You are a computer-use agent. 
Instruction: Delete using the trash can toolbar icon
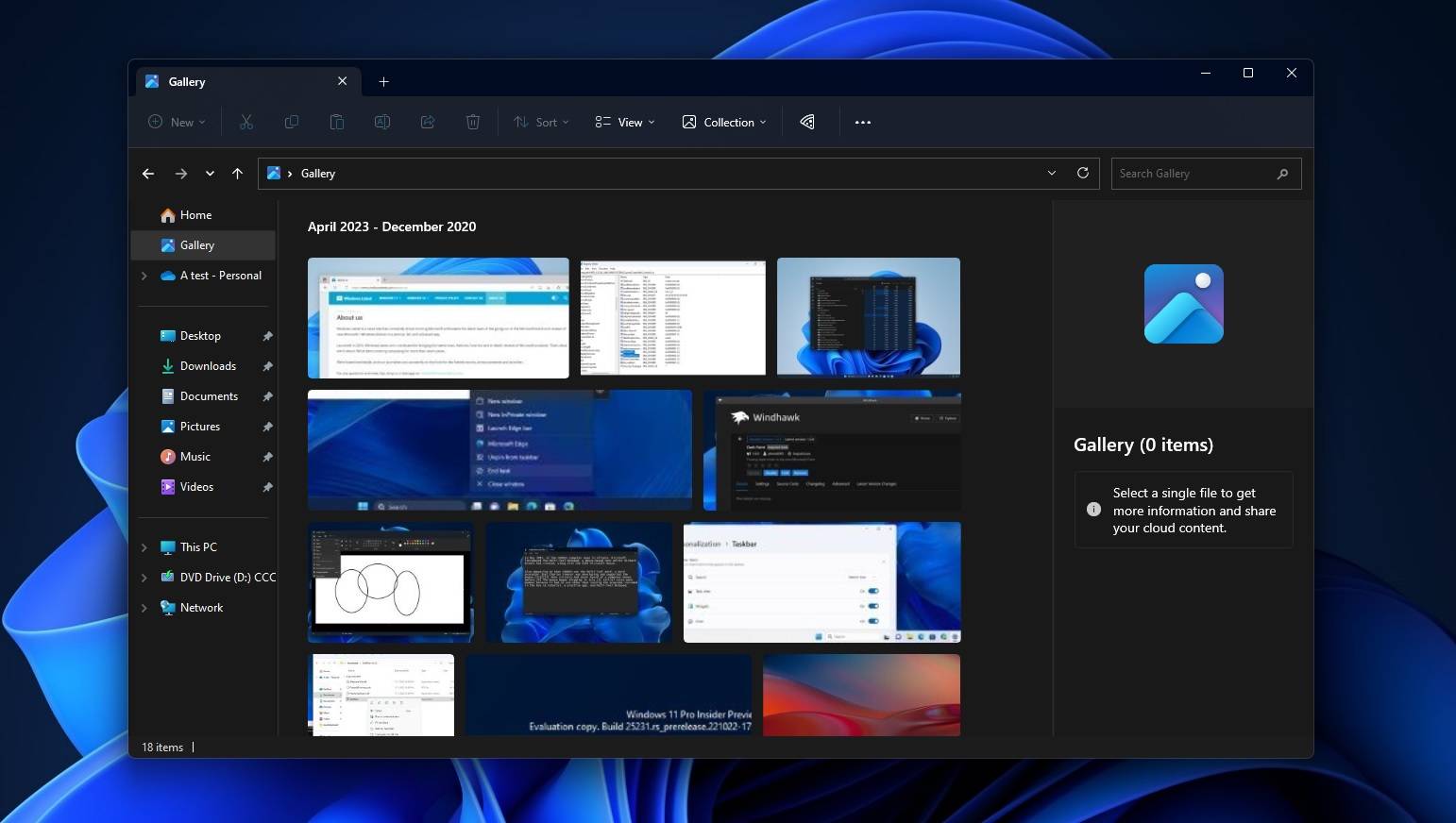(473, 122)
